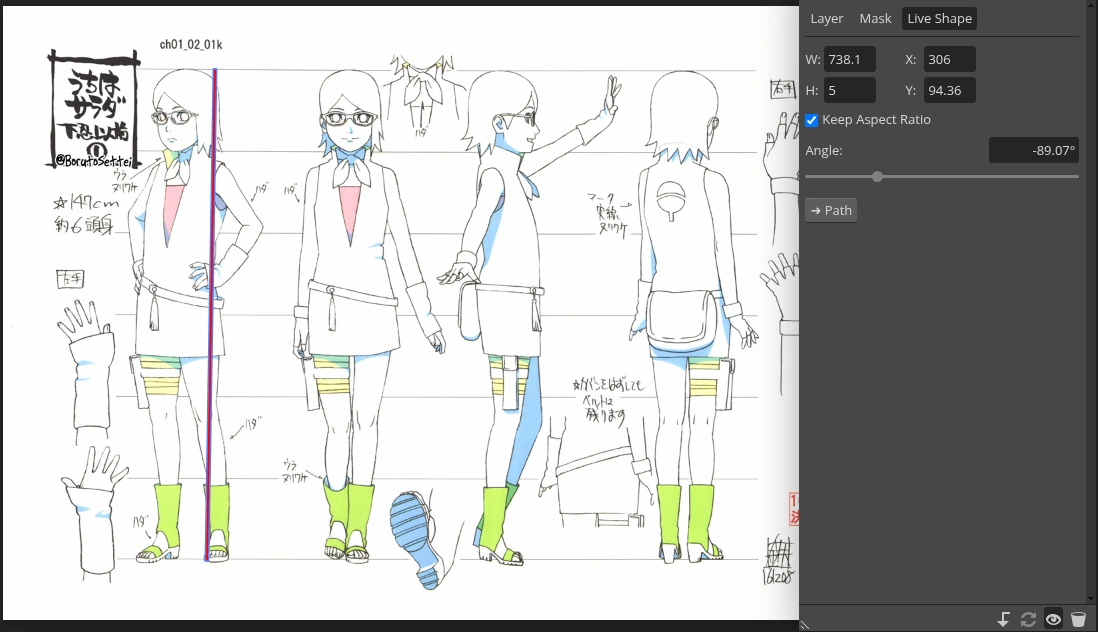Click the 'Keep Aspect Ratio' label text

pos(877,120)
